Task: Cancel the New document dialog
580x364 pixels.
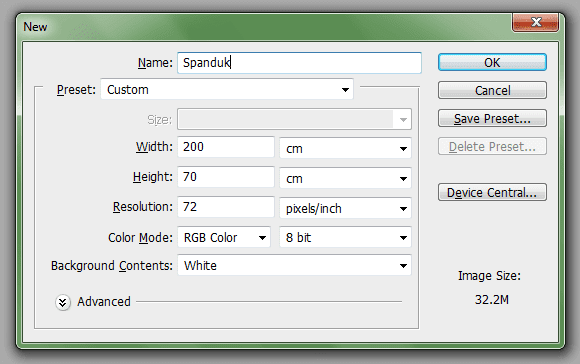Action: (492, 90)
